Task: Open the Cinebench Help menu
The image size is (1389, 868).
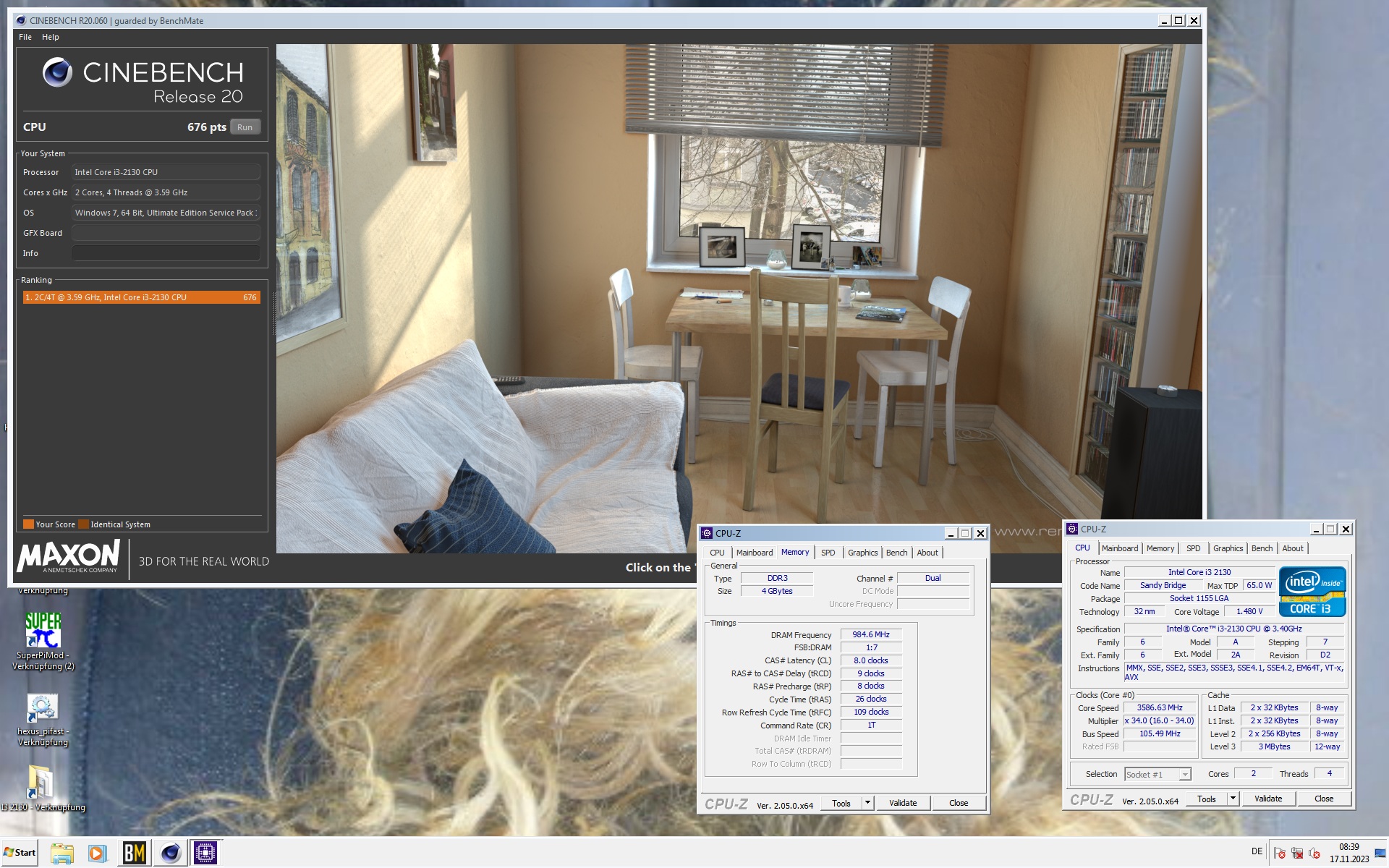Action: pyautogui.click(x=50, y=37)
